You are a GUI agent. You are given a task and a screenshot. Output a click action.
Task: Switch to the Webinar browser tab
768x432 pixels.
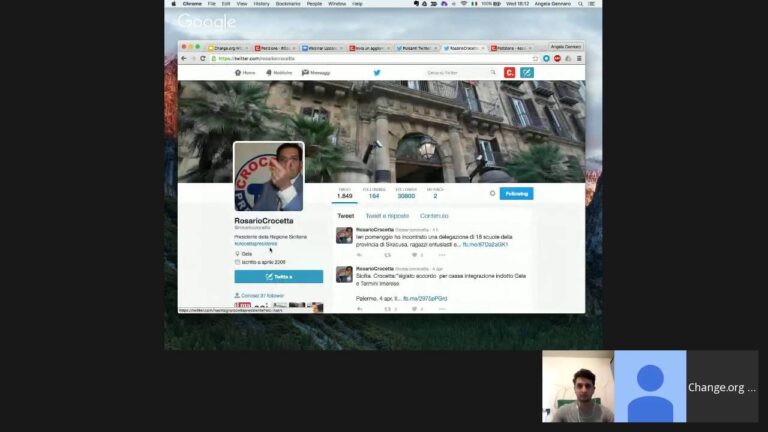click(321, 48)
